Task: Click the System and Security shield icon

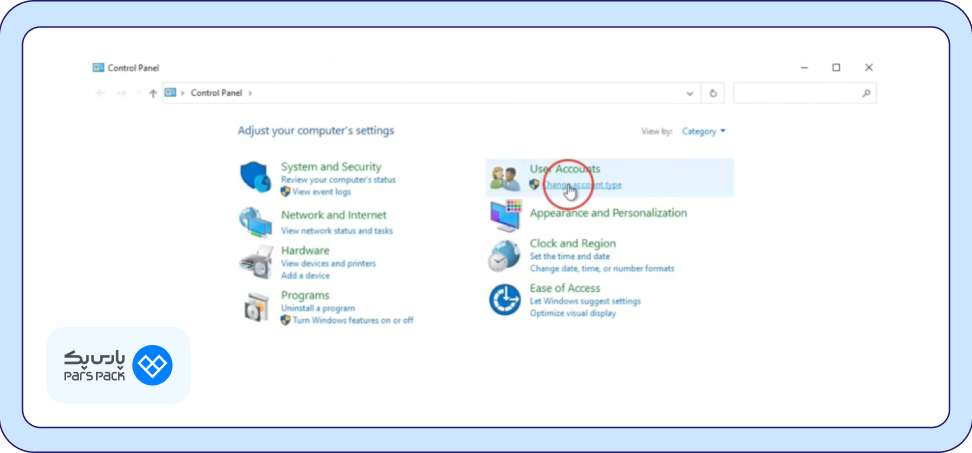Action: tap(255, 177)
